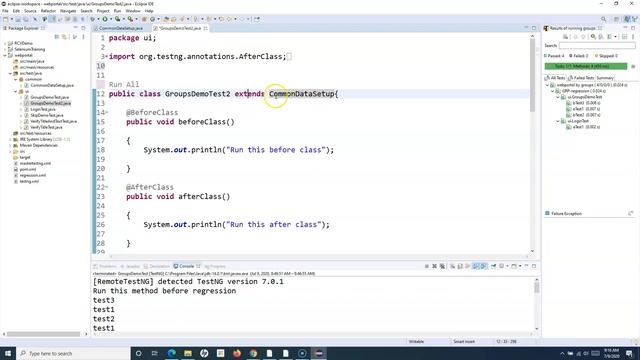This screenshot has width=640, height=360.
Task: Open the Run menu
Action: pyautogui.click(x=117, y=11)
